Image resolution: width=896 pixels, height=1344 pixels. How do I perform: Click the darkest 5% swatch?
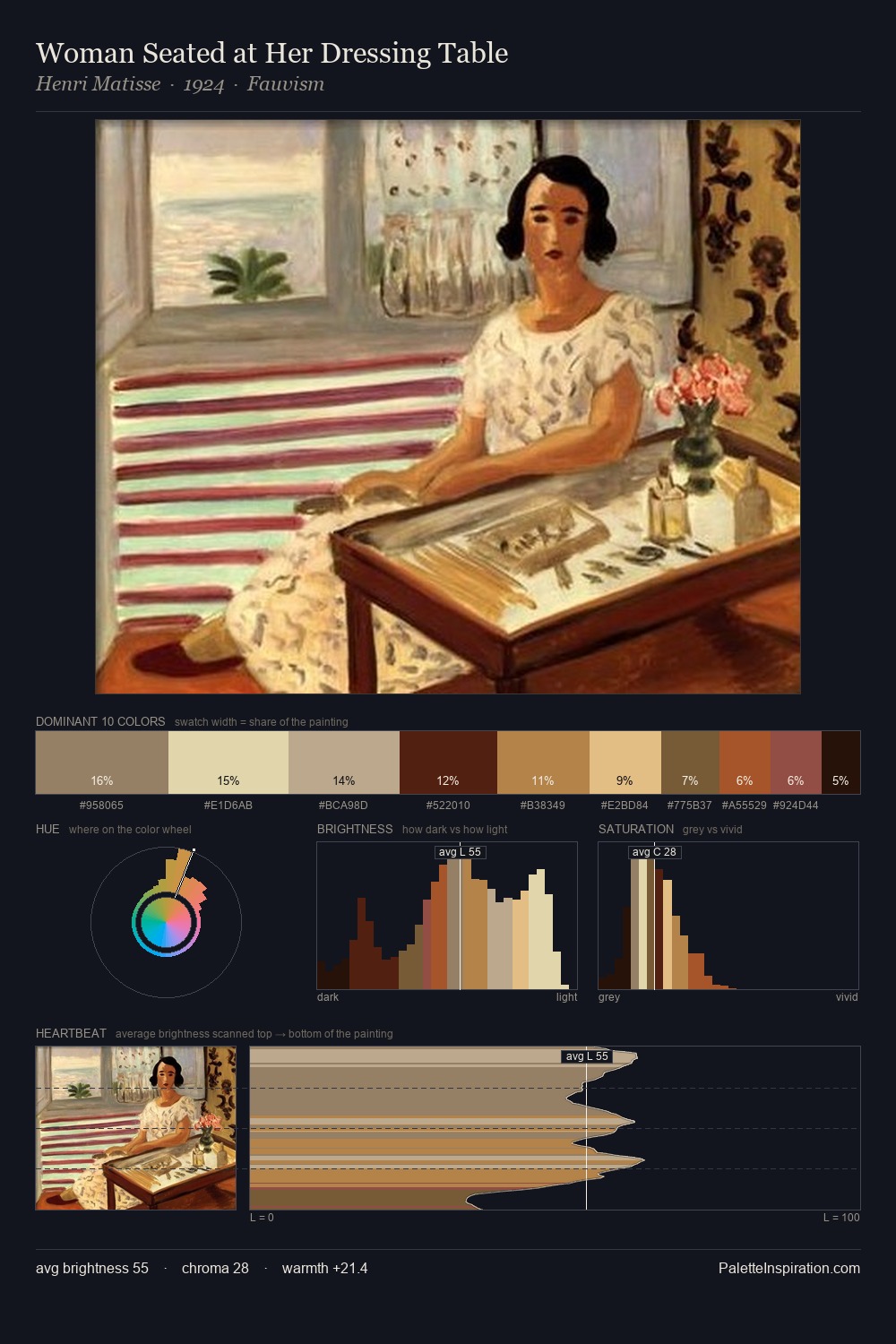tap(840, 762)
